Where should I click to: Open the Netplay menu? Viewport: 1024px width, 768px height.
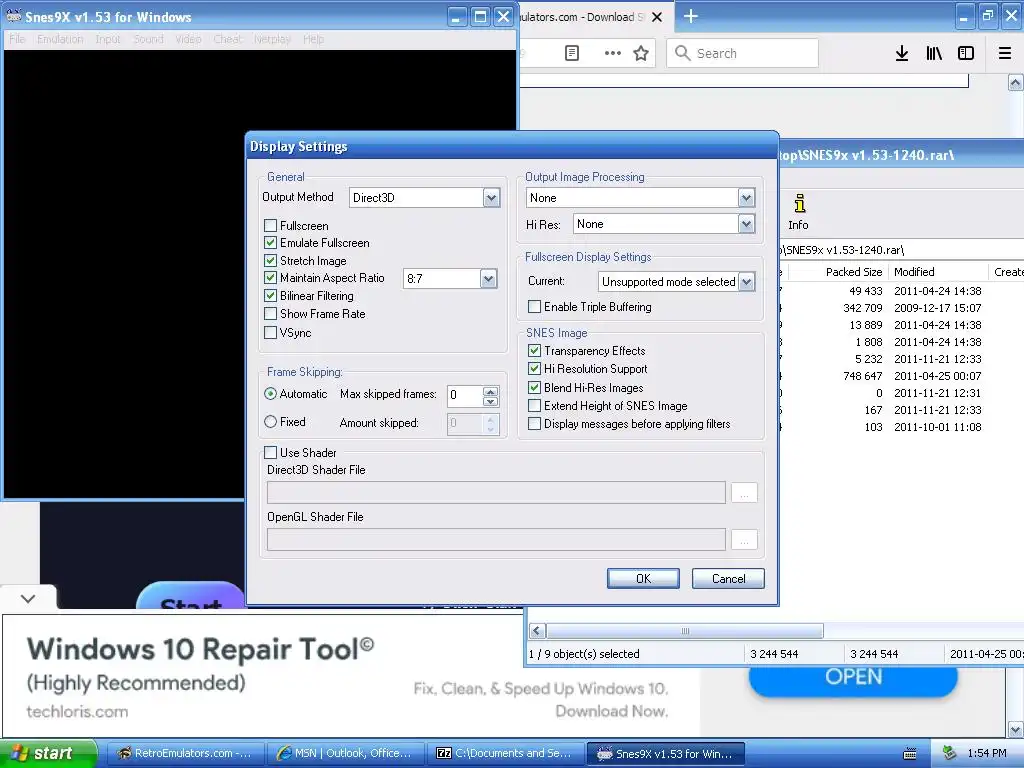click(272, 39)
